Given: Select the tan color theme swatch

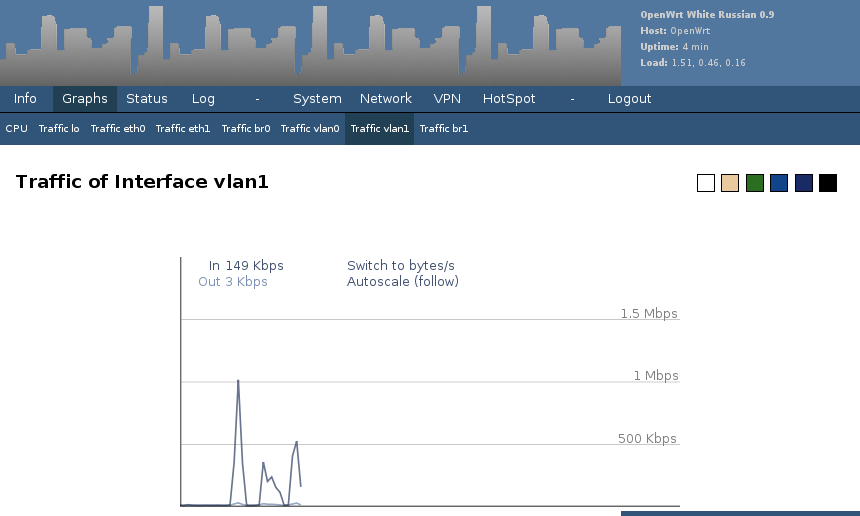Looking at the screenshot, I should pos(730,183).
